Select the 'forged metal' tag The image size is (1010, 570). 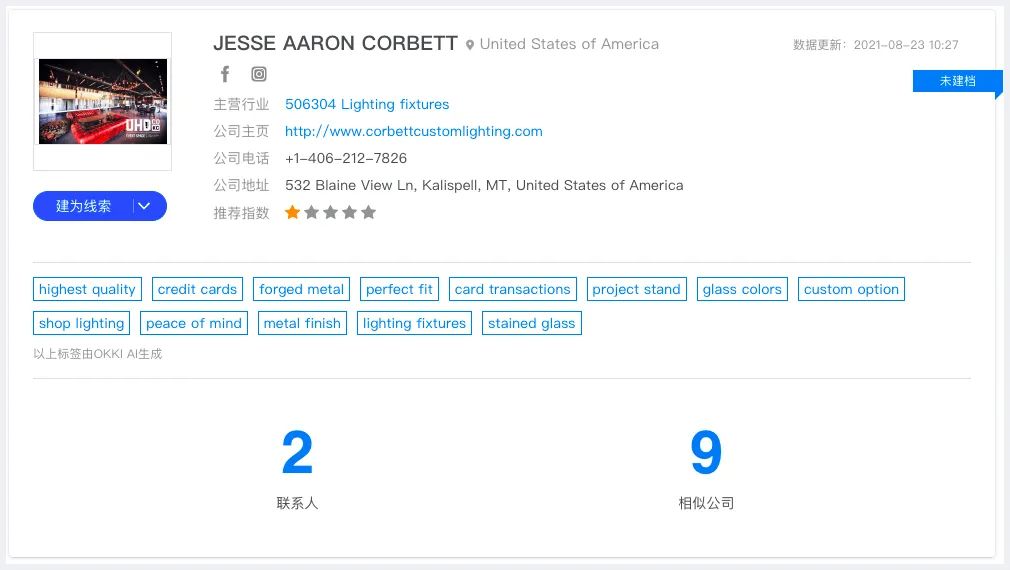pos(301,290)
